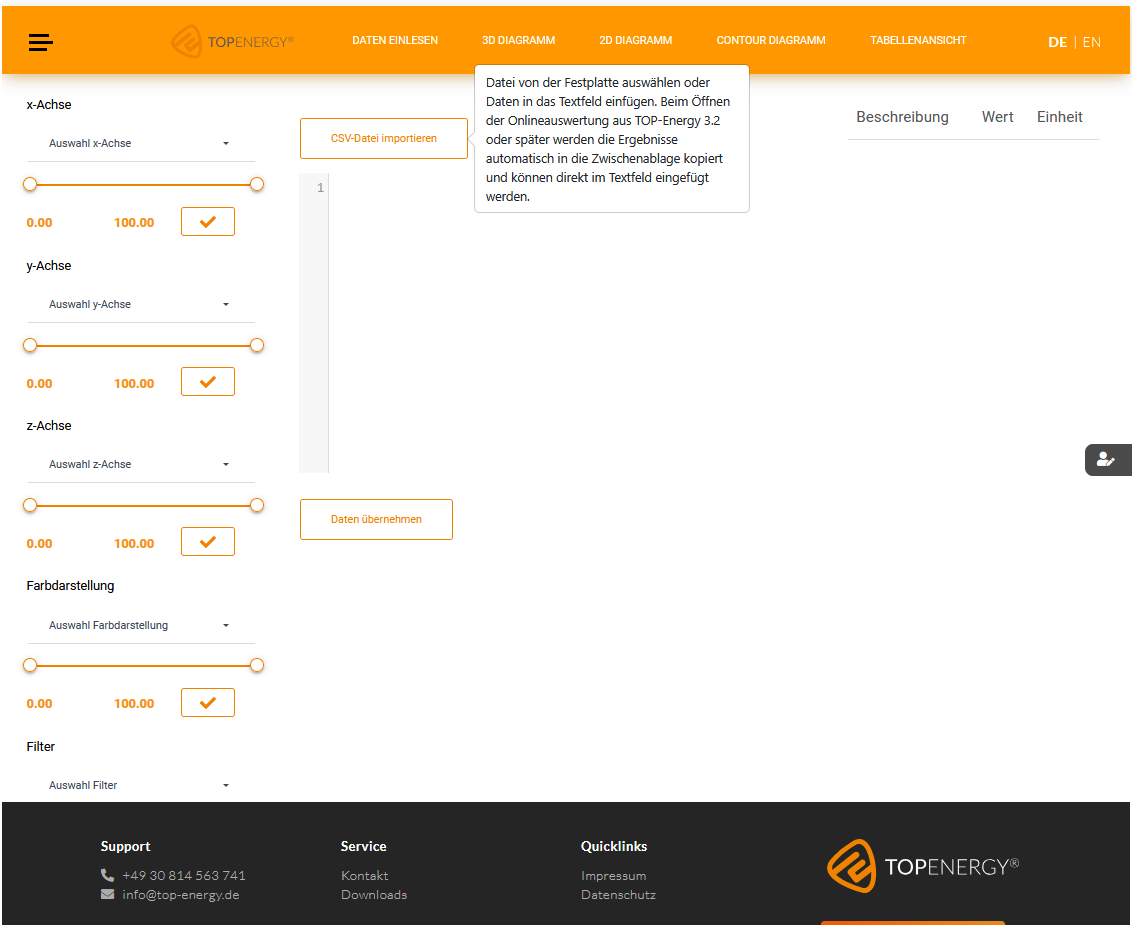Click the email envelope icon in footer
Screen dimensions: 1132x925
pos(108,895)
